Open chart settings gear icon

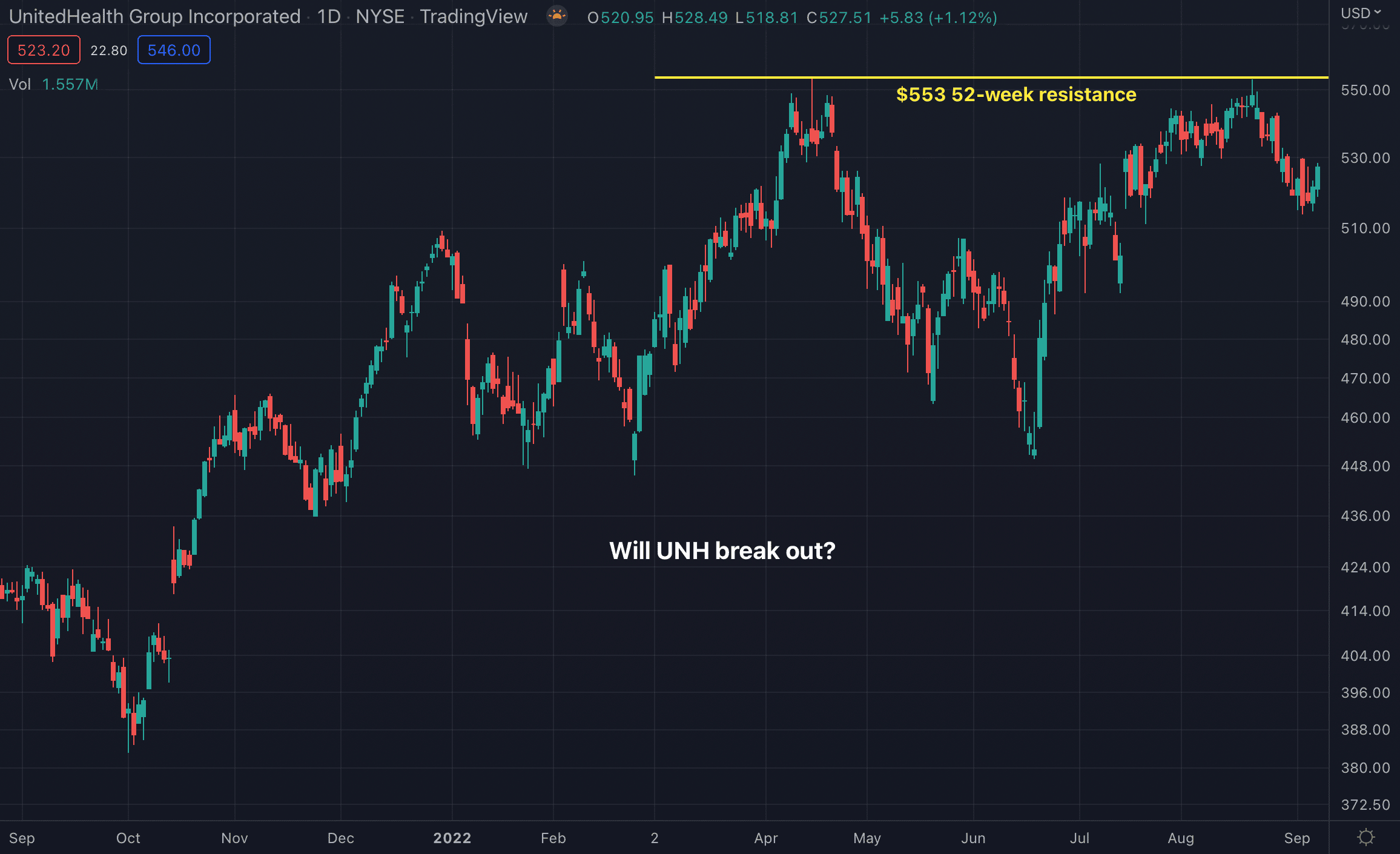click(1365, 838)
